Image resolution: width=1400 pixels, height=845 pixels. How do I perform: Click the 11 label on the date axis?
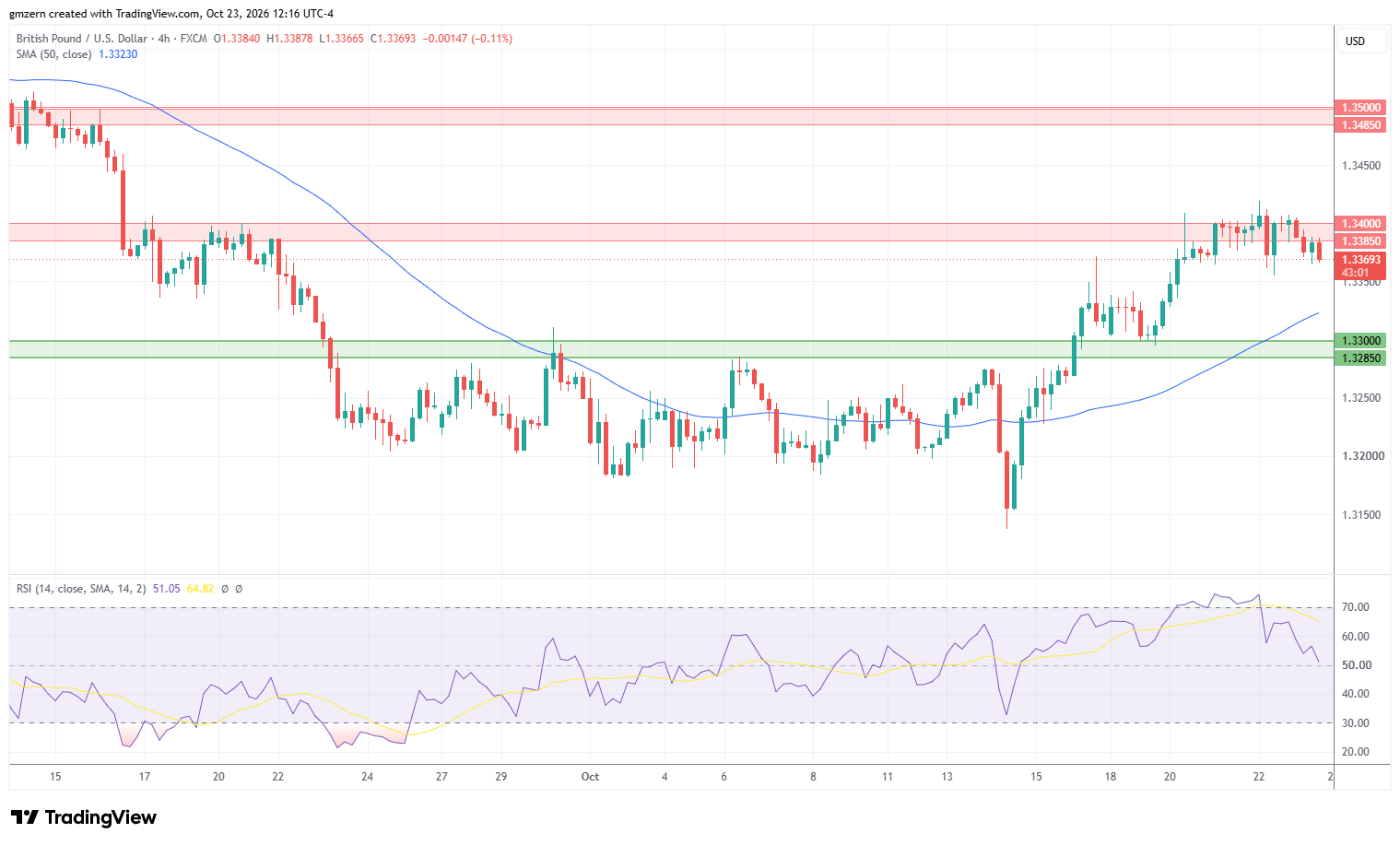pos(888,777)
